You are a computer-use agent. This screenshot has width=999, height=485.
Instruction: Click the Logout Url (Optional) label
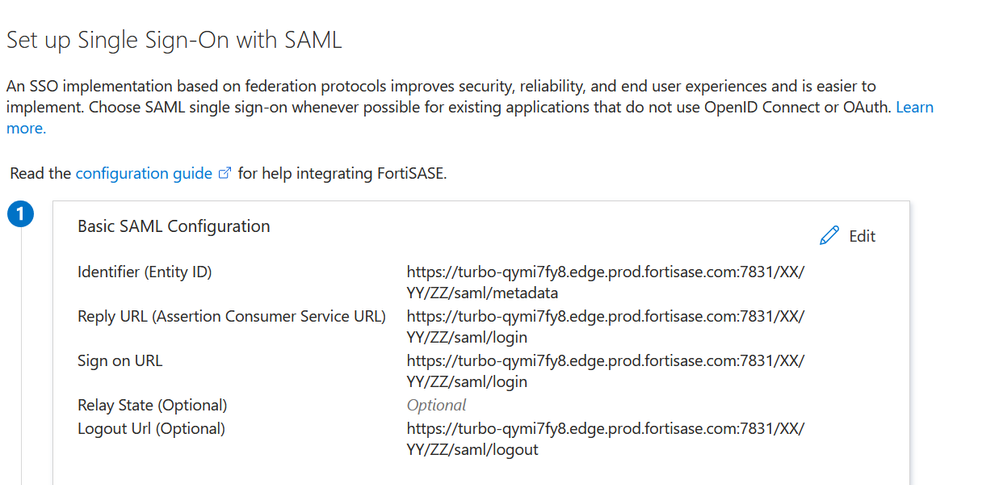[x=151, y=428]
